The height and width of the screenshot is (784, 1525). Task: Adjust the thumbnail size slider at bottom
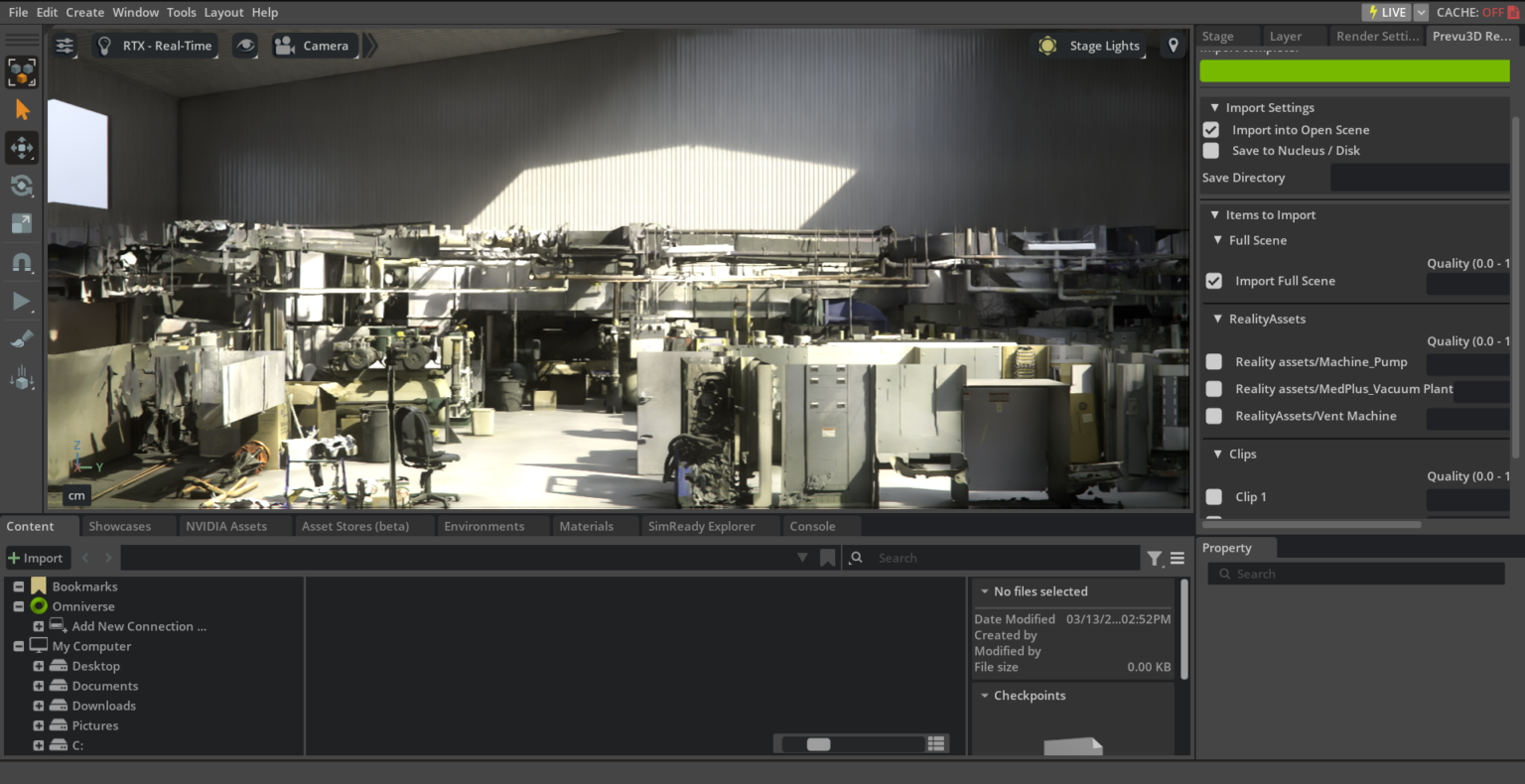(817, 742)
